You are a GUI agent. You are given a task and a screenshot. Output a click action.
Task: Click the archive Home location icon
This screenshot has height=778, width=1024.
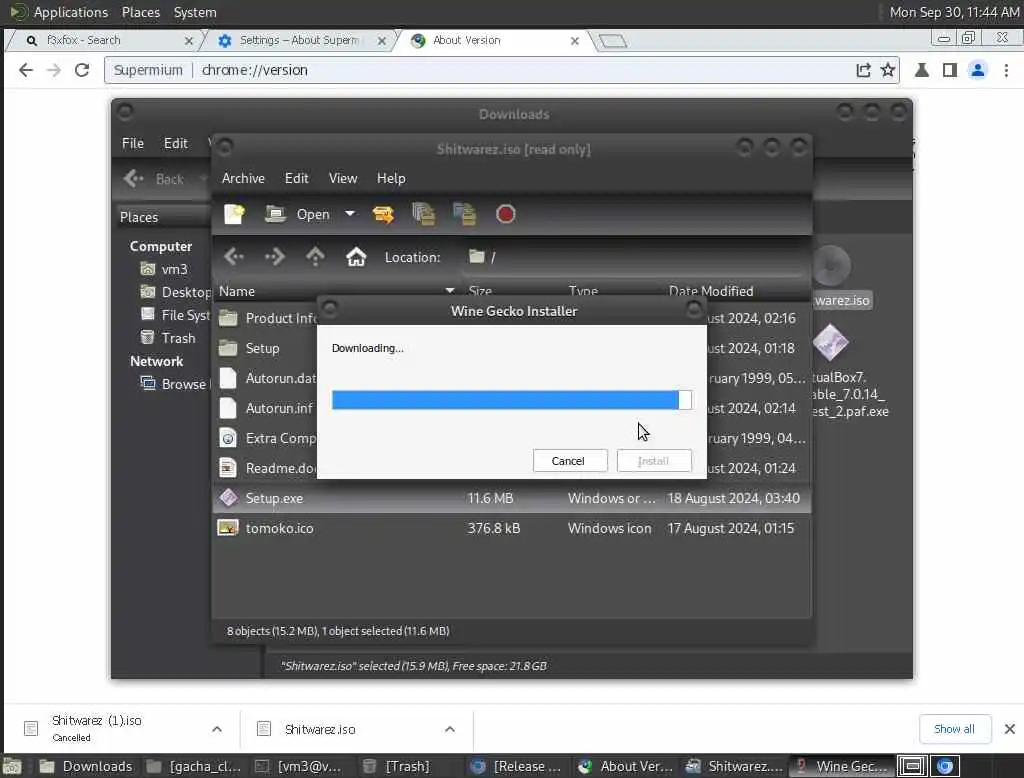[x=356, y=257]
